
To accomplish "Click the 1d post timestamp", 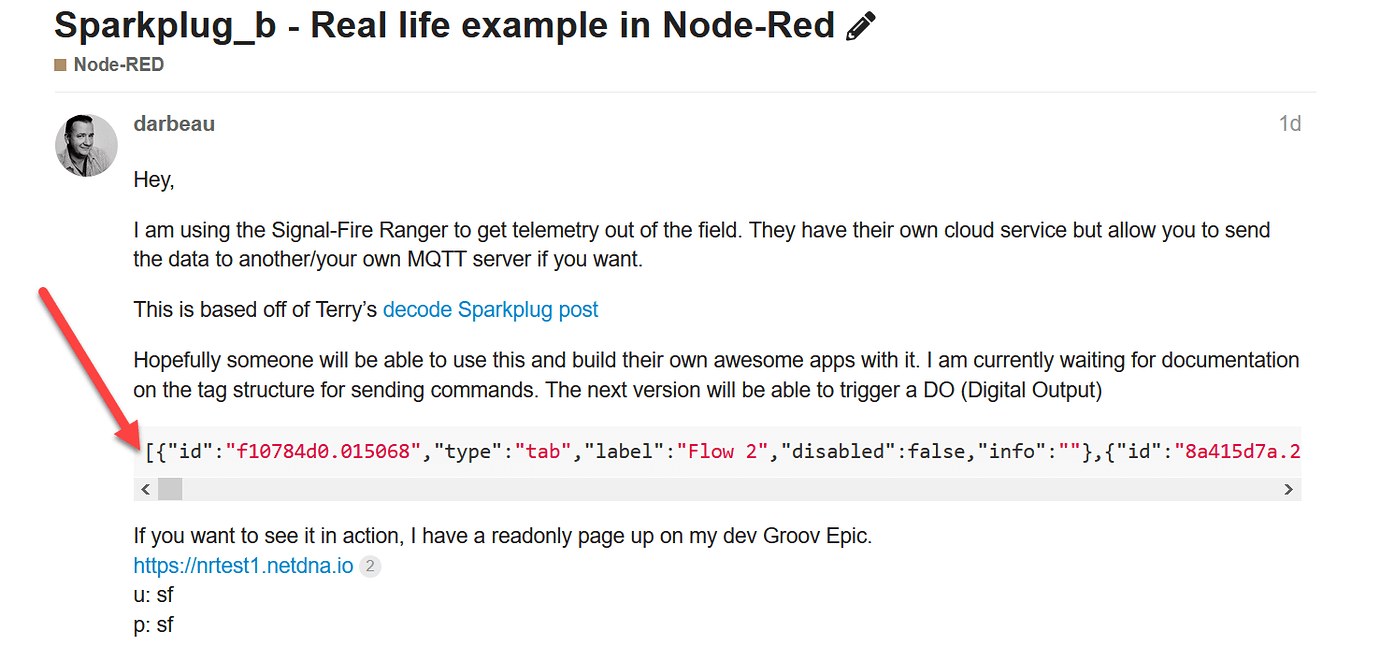I will pyautogui.click(x=1290, y=122).
